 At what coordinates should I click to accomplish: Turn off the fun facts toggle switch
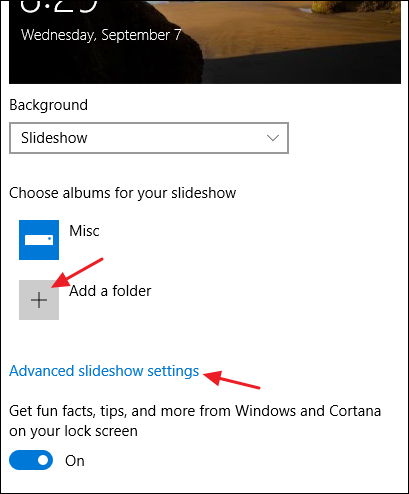click(31, 460)
